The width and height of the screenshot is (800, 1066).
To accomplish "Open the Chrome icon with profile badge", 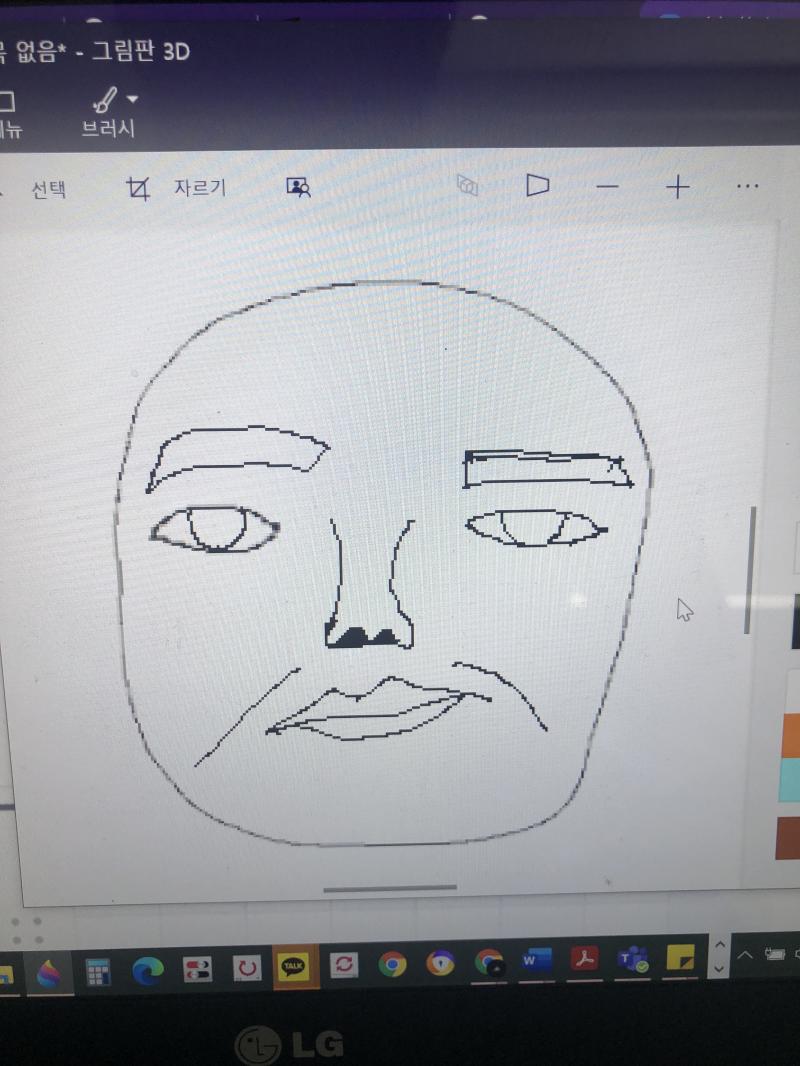I will pos(489,963).
